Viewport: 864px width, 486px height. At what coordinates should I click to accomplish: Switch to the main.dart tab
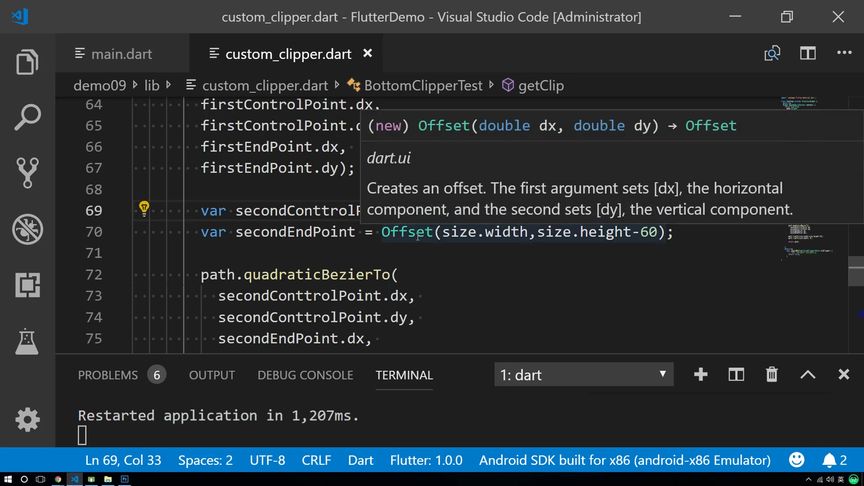click(x=120, y=54)
